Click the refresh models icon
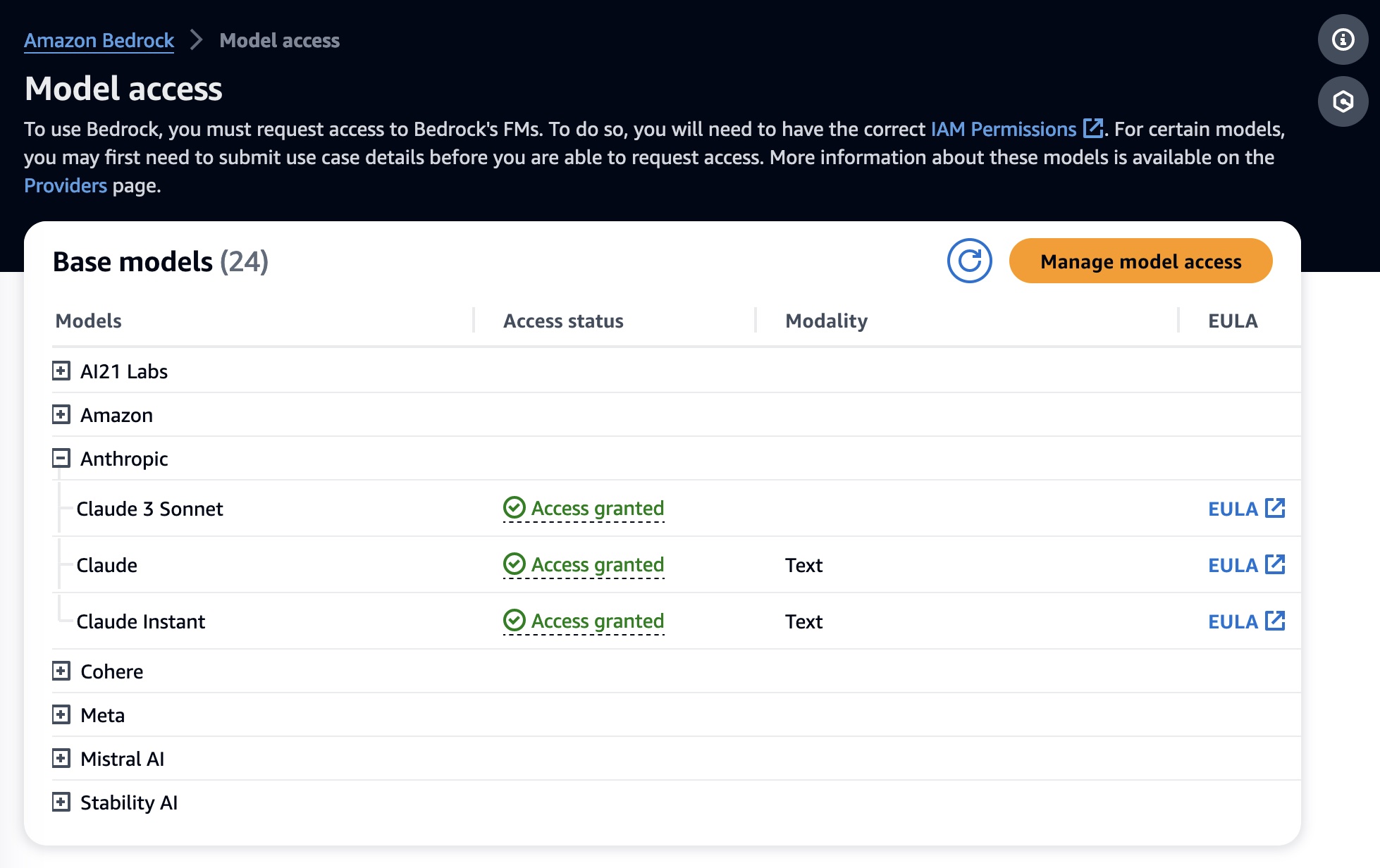1380x868 pixels. 969,261
